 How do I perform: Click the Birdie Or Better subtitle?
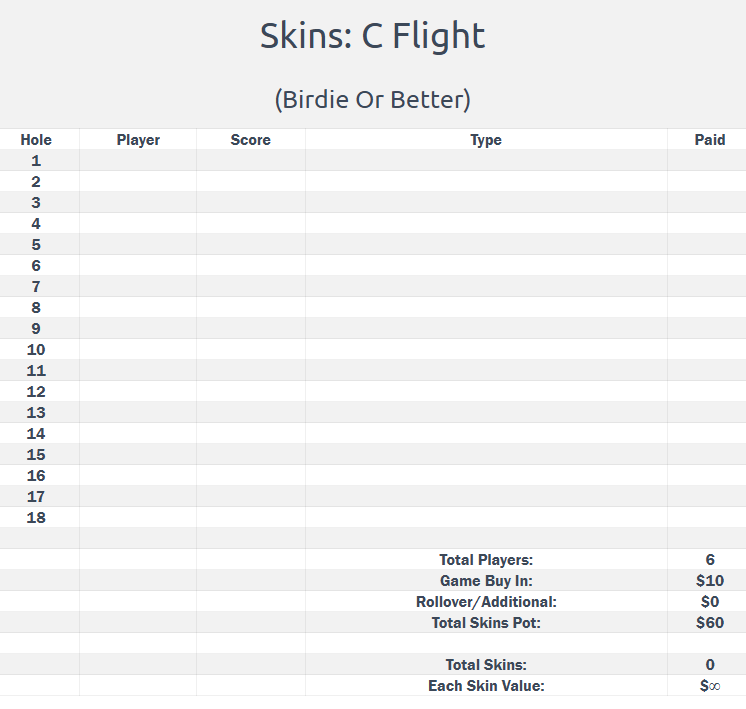point(372,100)
